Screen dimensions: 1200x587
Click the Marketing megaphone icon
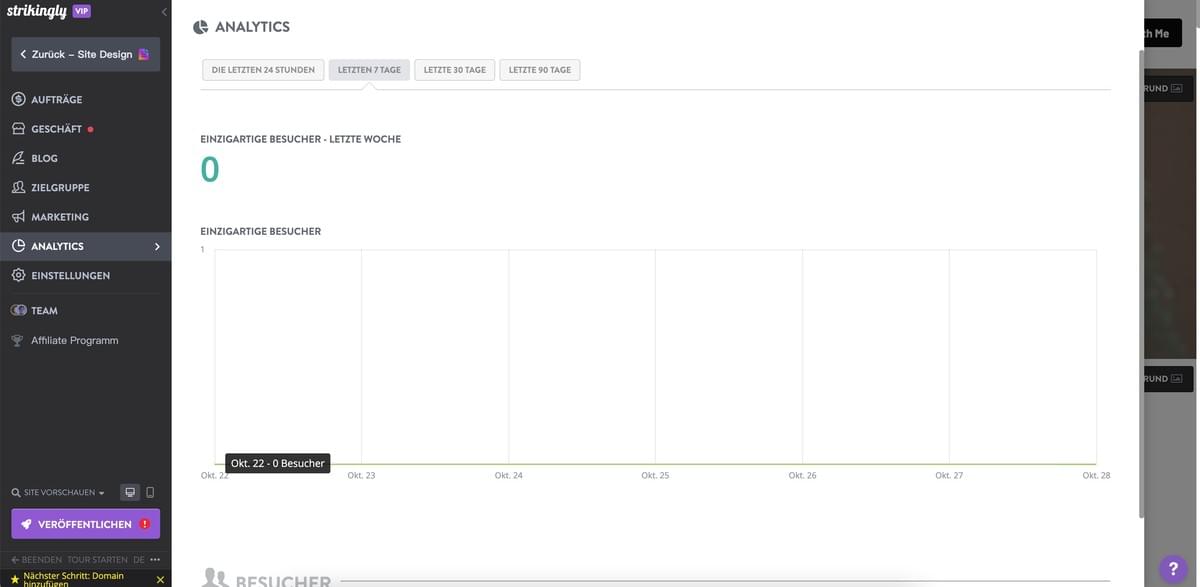pos(18,217)
